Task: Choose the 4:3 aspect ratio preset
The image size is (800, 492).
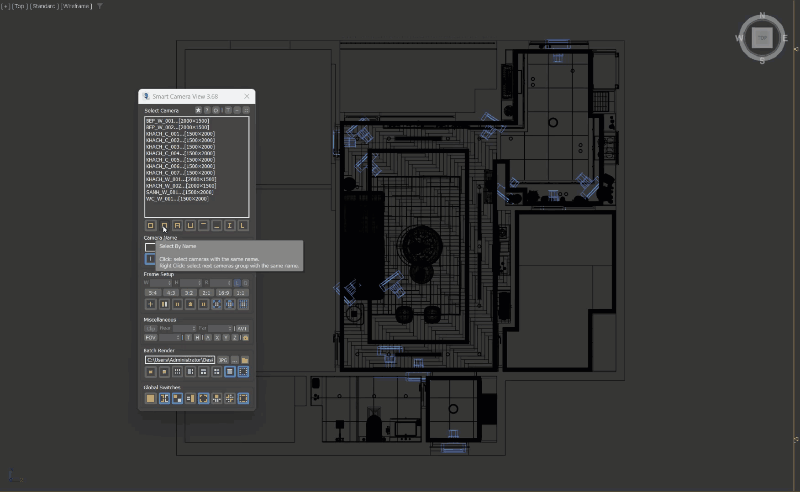Action: [x=170, y=293]
